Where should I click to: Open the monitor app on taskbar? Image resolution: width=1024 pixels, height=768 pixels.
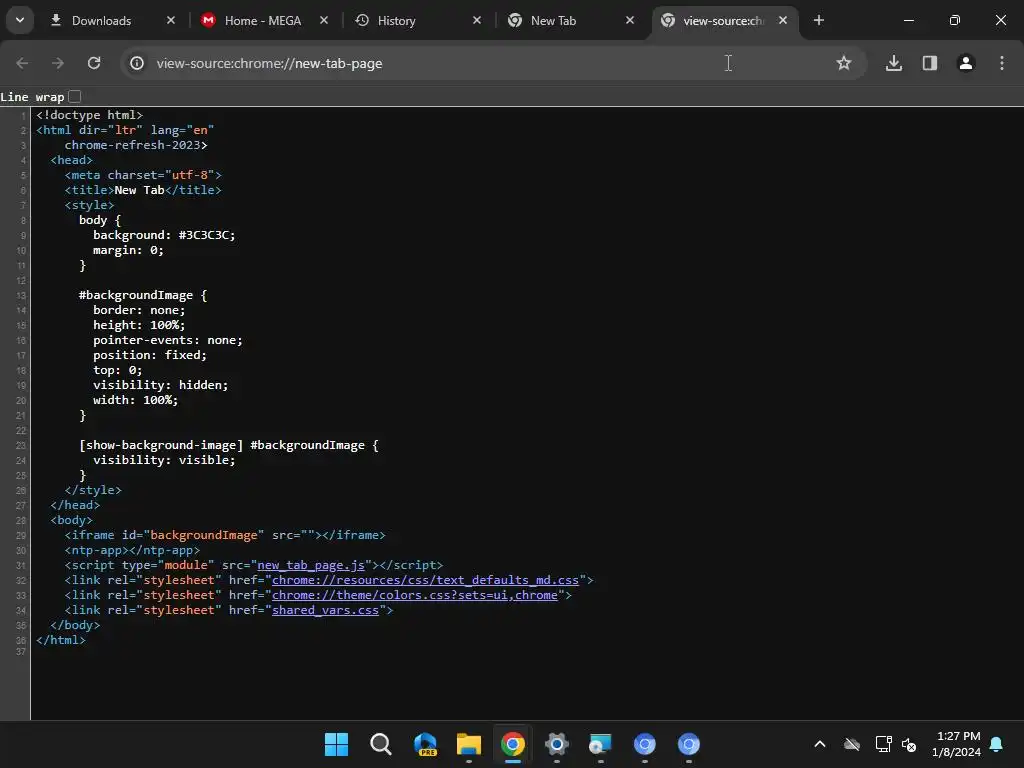pyautogui.click(x=600, y=744)
